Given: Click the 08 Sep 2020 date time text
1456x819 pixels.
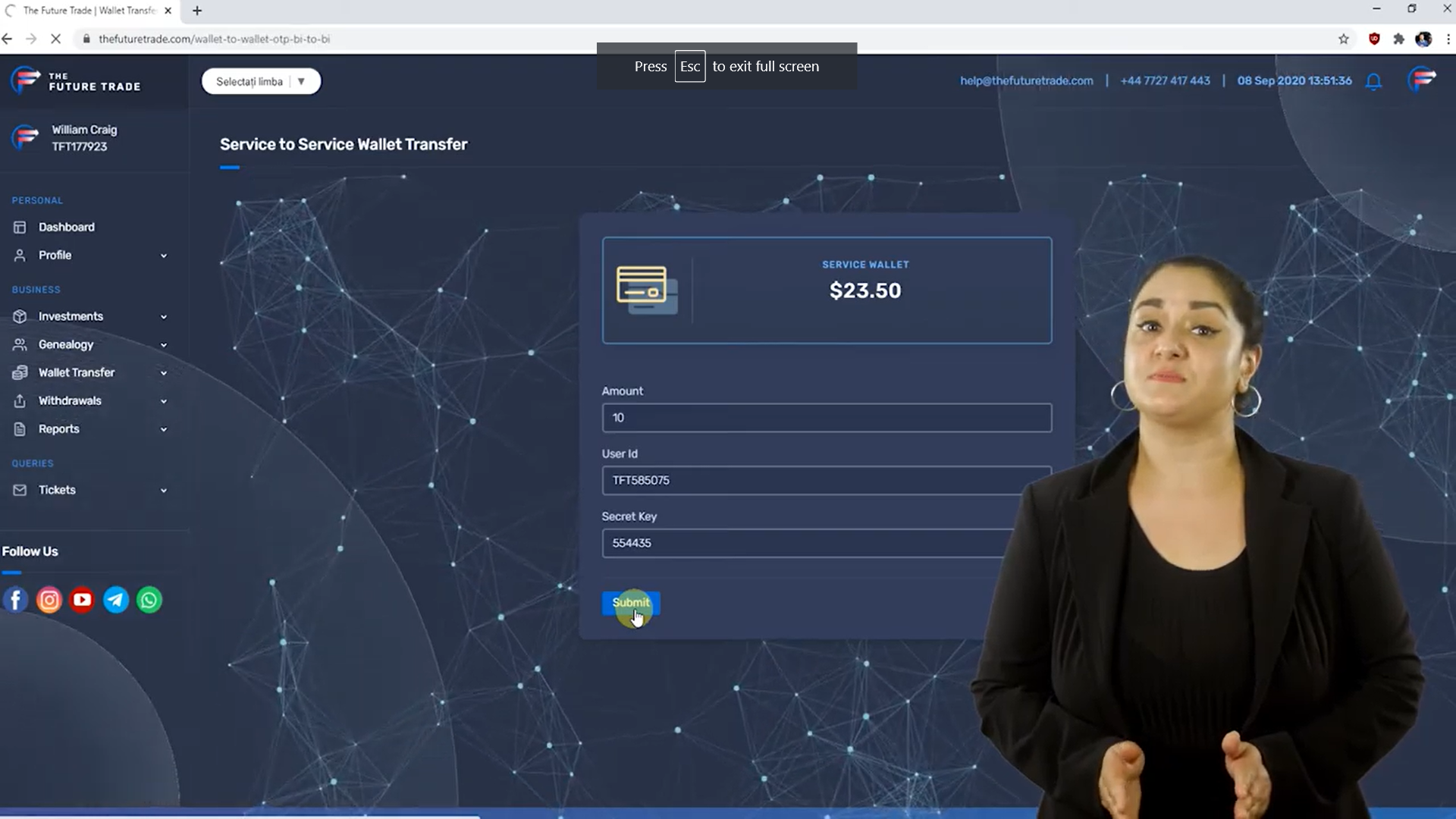Looking at the screenshot, I should 1294,80.
